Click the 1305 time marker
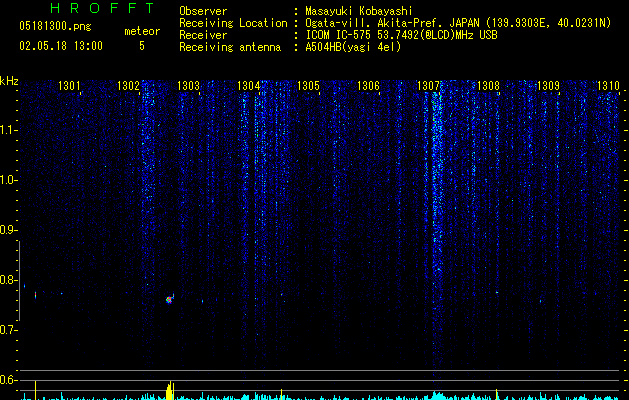Image resolution: width=629 pixels, height=400 pixels. 308,86
